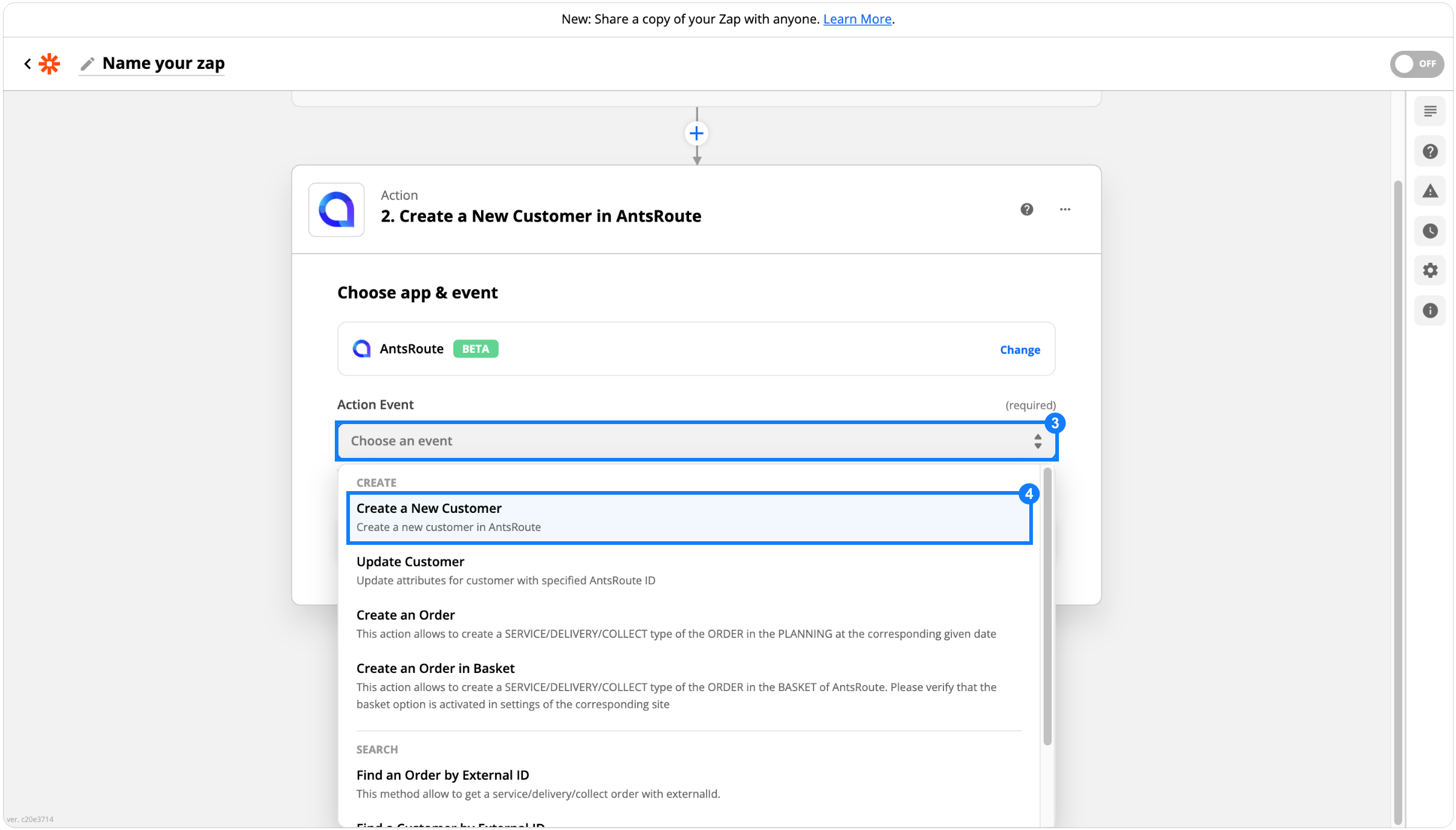This screenshot has width=1456, height=830.
Task: Click step title '2. Create a New Customer in AntsRoute'
Action: [x=540, y=216]
